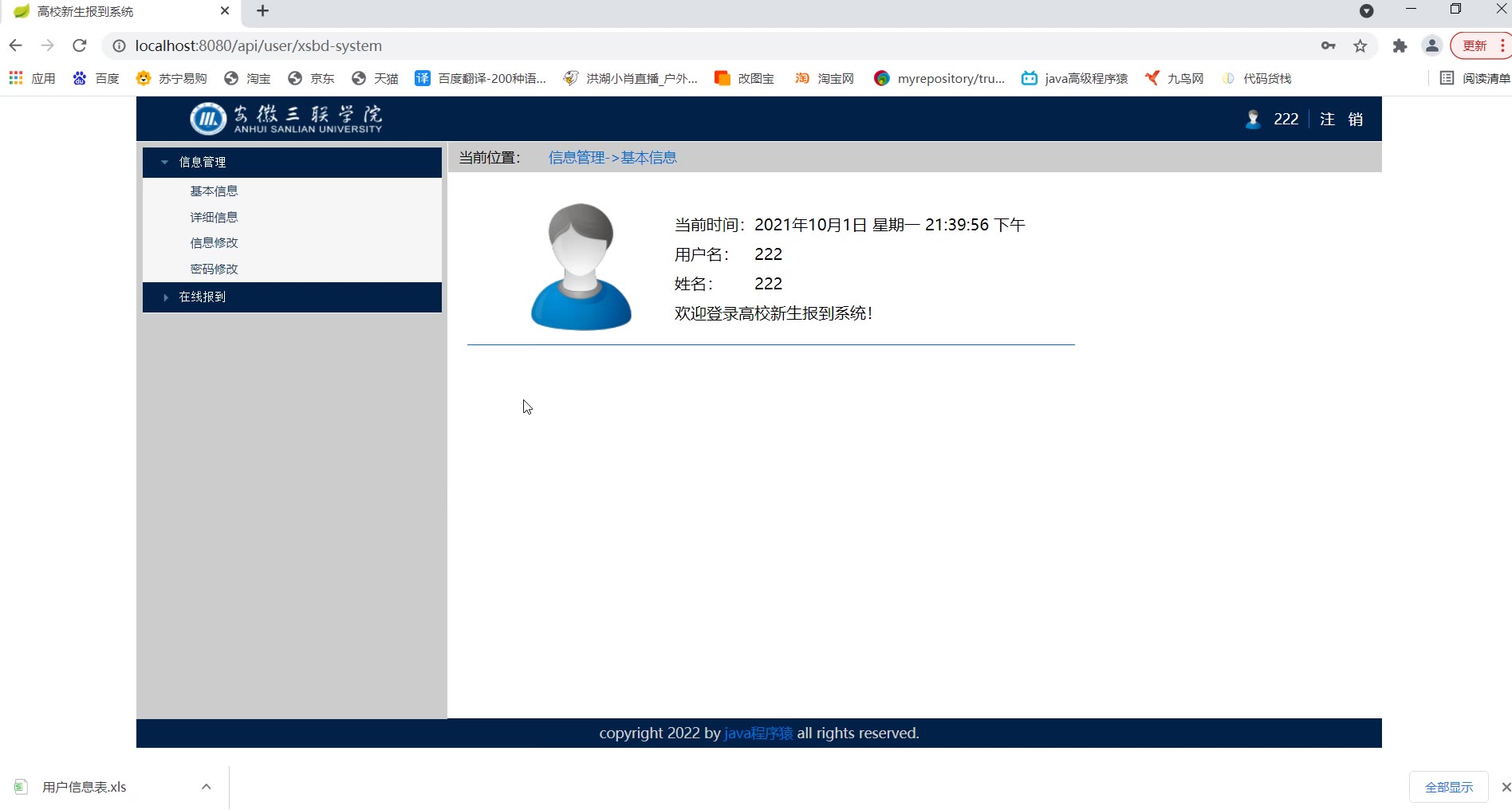
Task: Open the java高级程序猿 bookmark
Action: (1074, 78)
